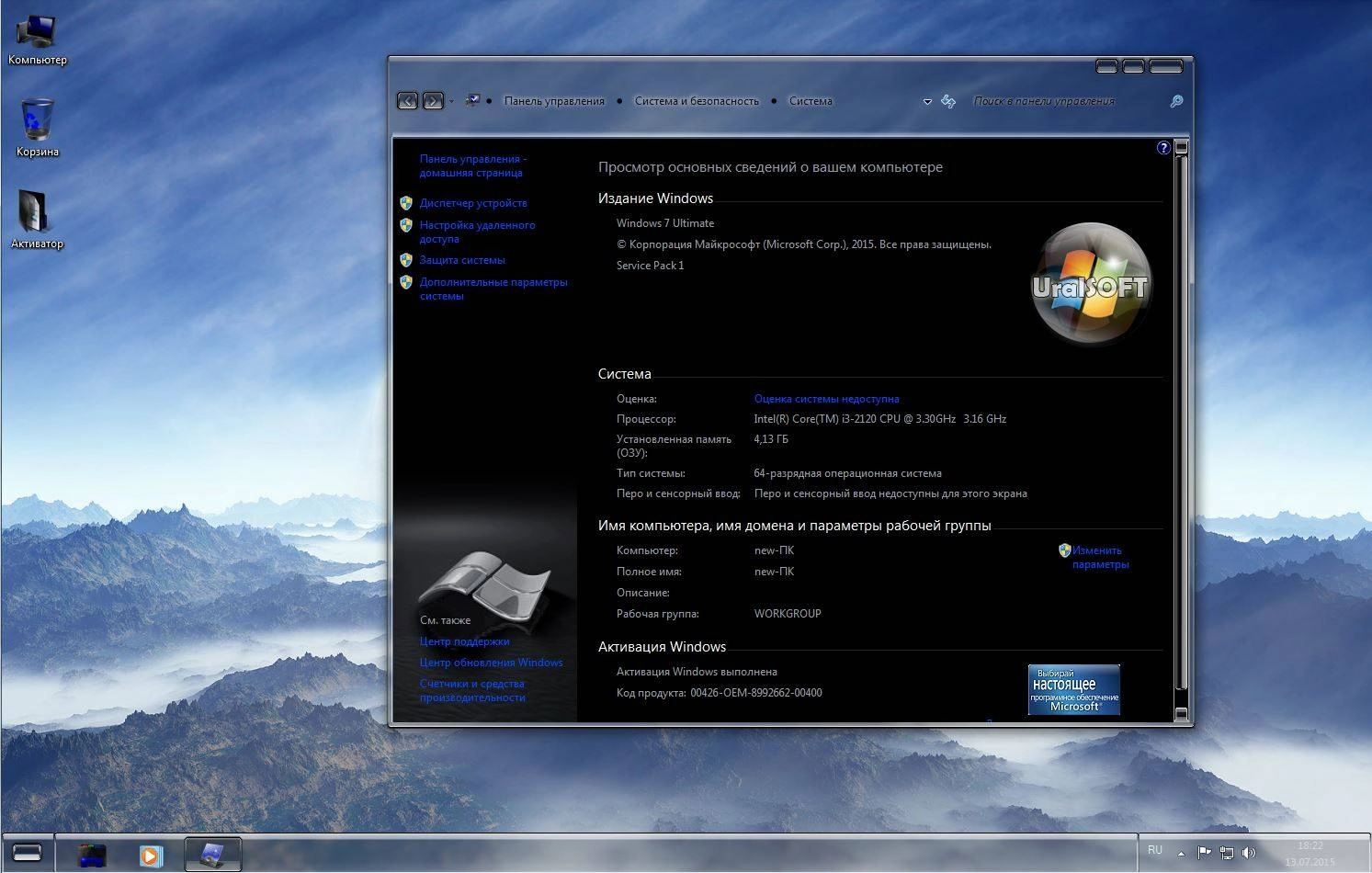Click Изменить параметры link
Viewport: 1372px width, 873px height.
click(x=1100, y=557)
